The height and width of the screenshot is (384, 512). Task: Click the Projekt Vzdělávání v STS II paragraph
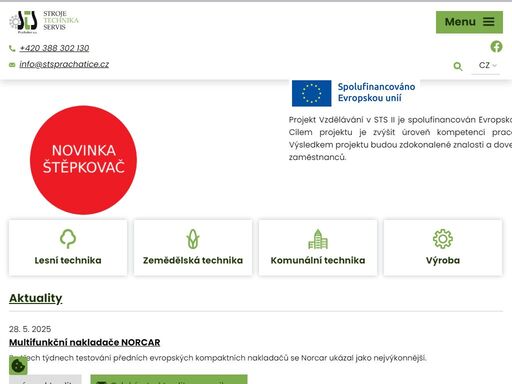click(400, 138)
